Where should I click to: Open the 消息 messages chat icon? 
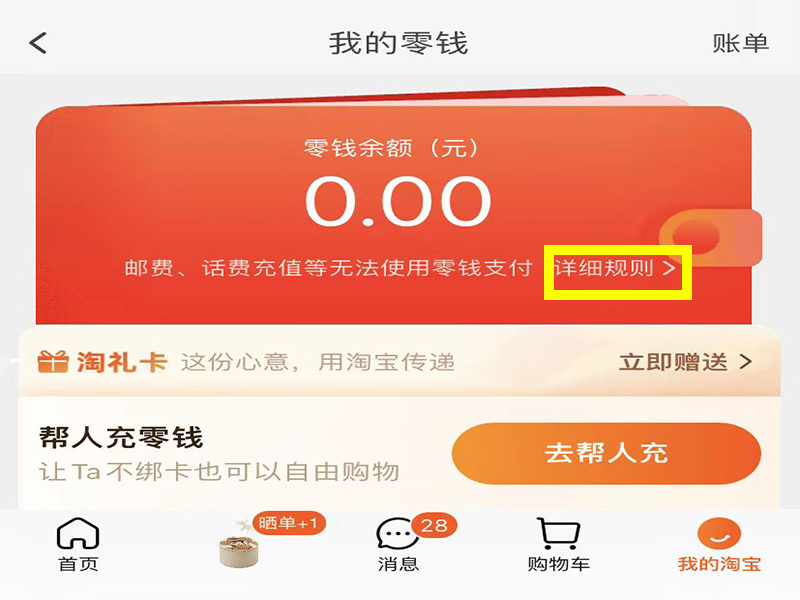tap(396, 534)
